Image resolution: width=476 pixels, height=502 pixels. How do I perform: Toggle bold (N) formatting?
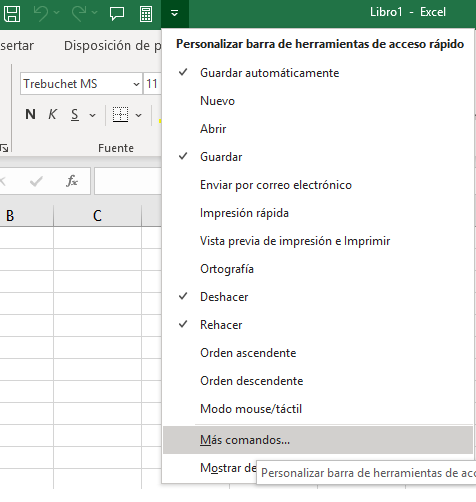(x=30, y=114)
